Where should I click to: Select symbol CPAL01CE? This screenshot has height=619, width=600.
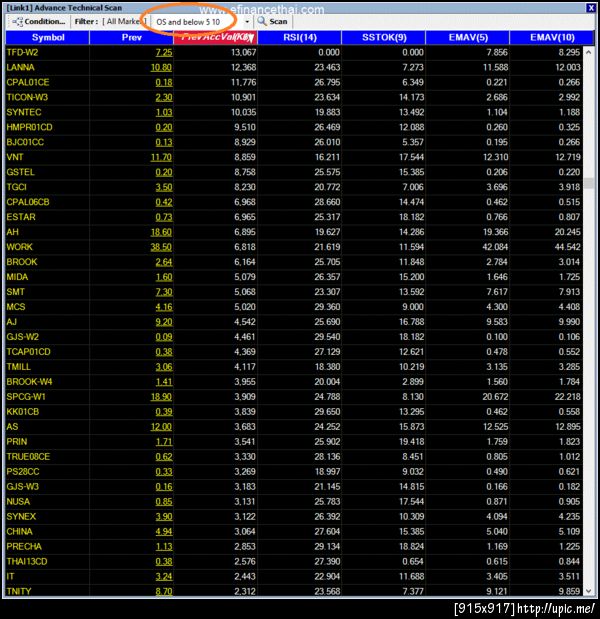pyautogui.click(x=28, y=83)
